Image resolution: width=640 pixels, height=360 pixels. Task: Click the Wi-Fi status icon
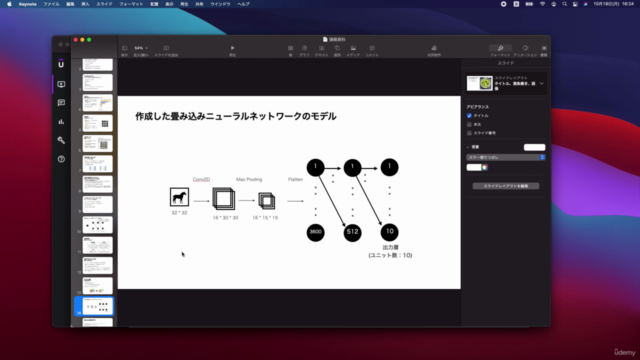tap(542, 4)
